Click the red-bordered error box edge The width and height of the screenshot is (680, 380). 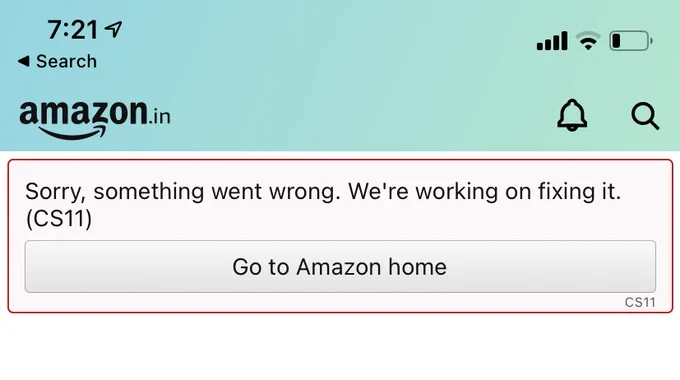point(340,160)
